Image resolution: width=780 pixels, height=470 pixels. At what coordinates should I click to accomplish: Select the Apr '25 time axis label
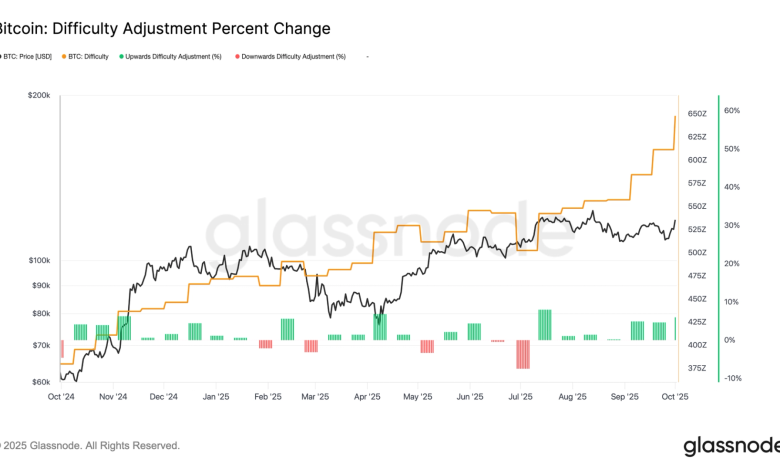367,397
